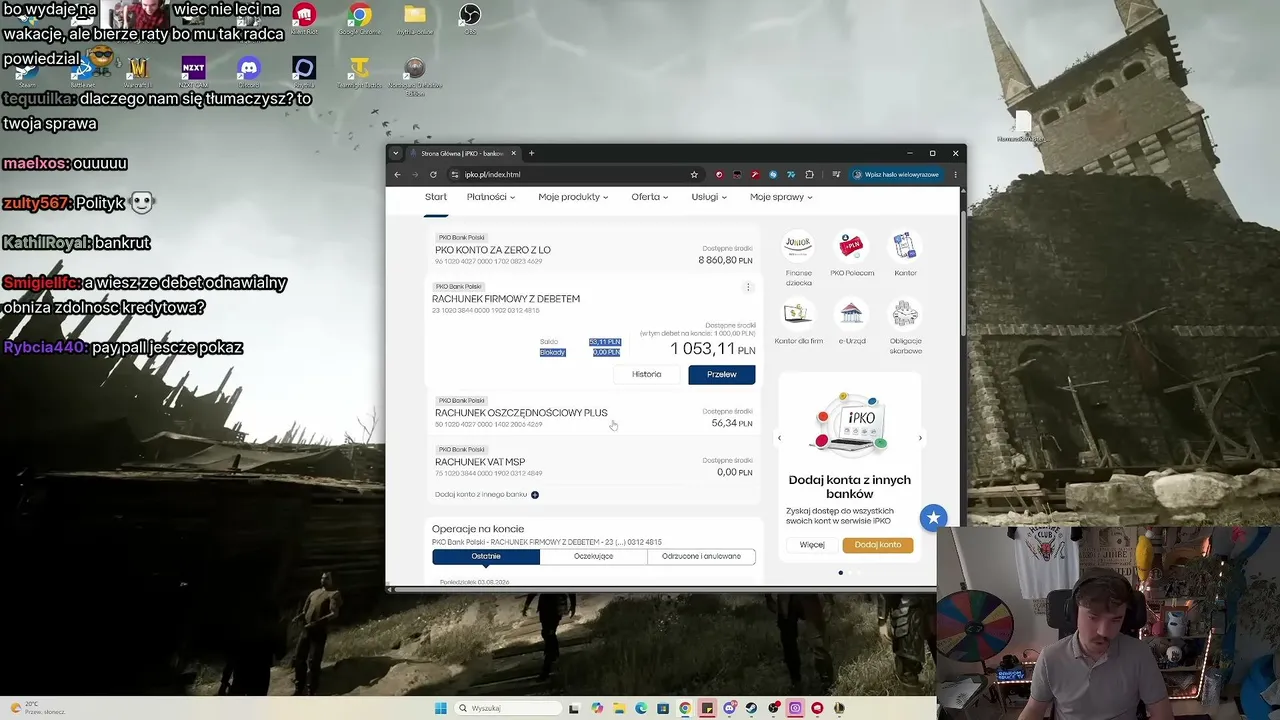1280x720 pixels.
Task: Open the Discord desktop shortcut
Action: (x=249, y=72)
